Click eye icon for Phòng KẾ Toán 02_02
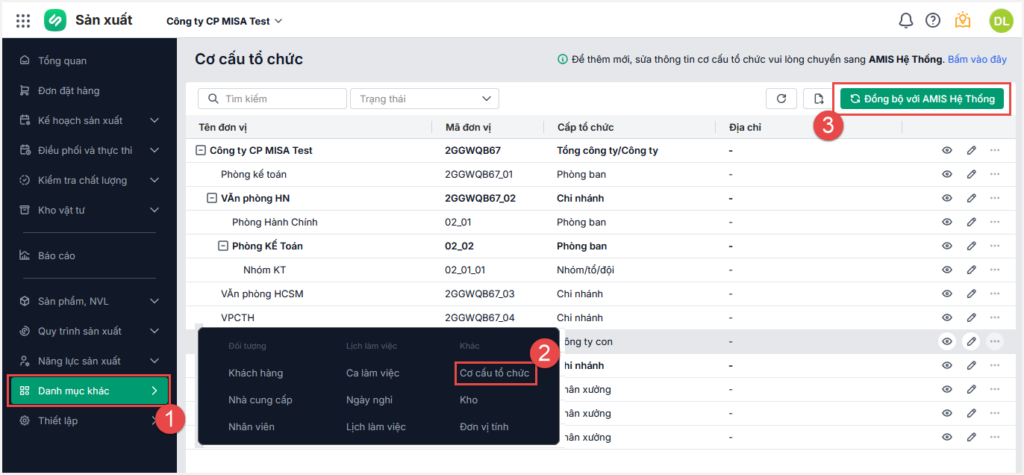This screenshot has width=1024, height=475. point(947,246)
